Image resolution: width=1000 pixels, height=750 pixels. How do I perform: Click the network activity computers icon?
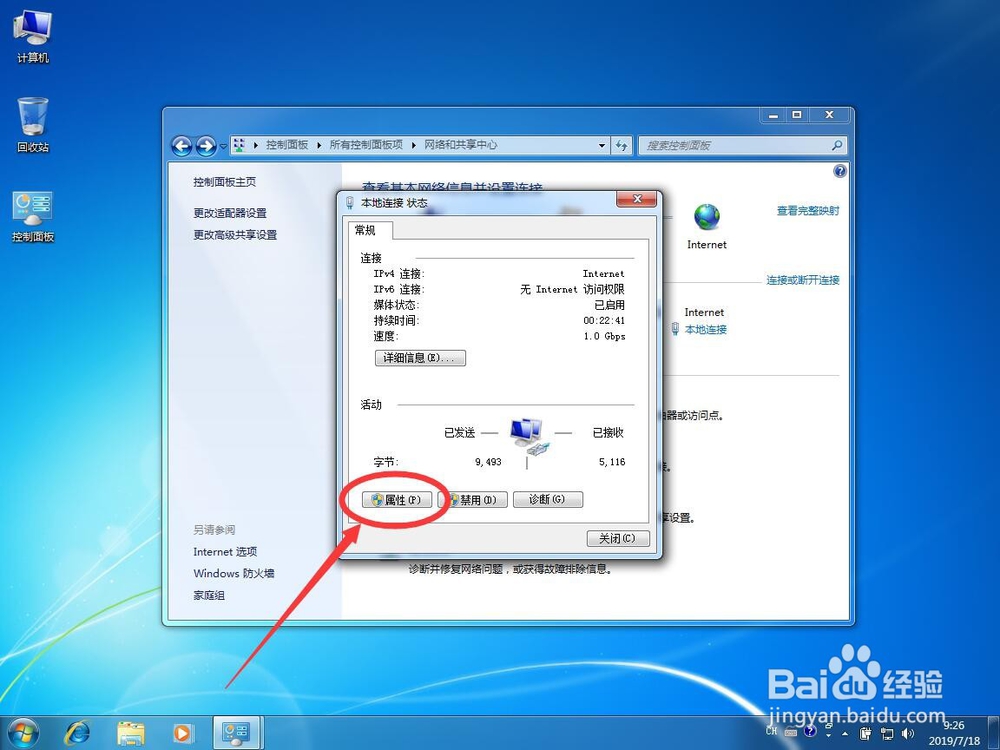[x=528, y=436]
